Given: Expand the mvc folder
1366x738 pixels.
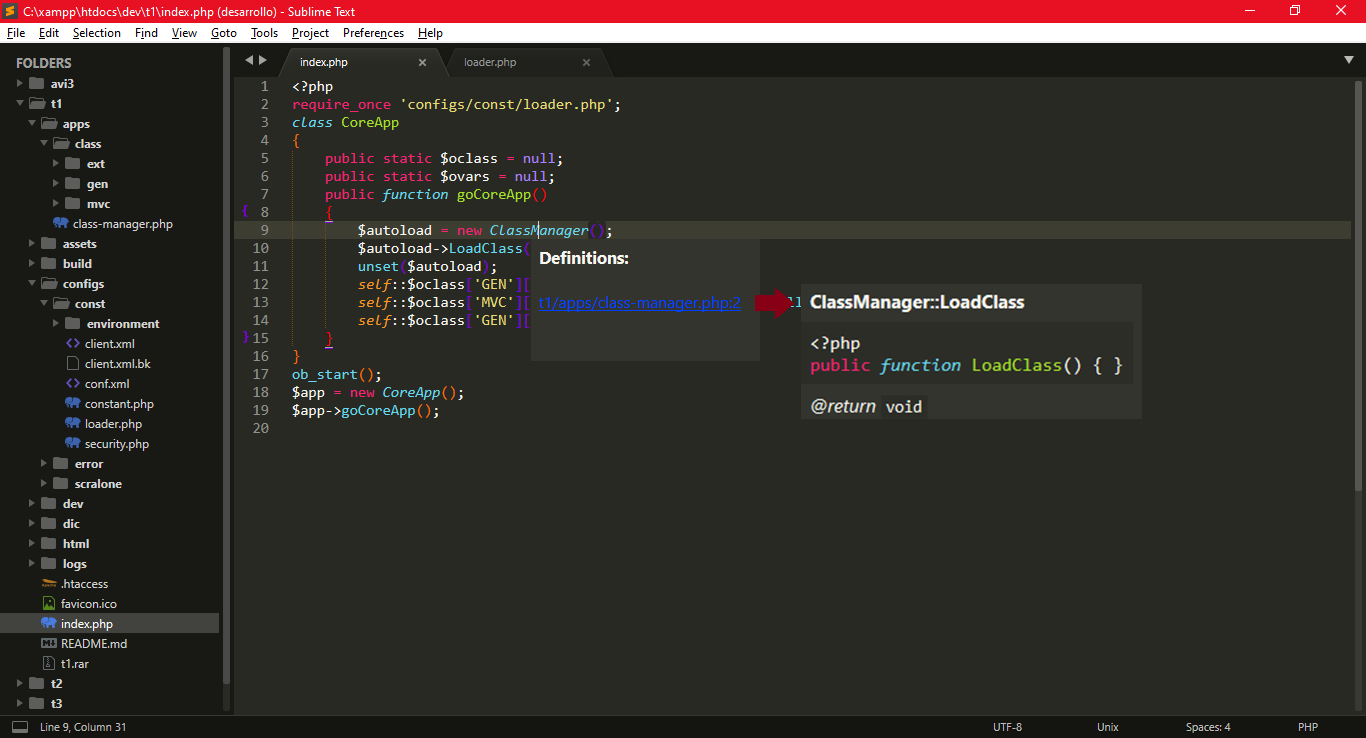Looking at the screenshot, I should click(56, 203).
